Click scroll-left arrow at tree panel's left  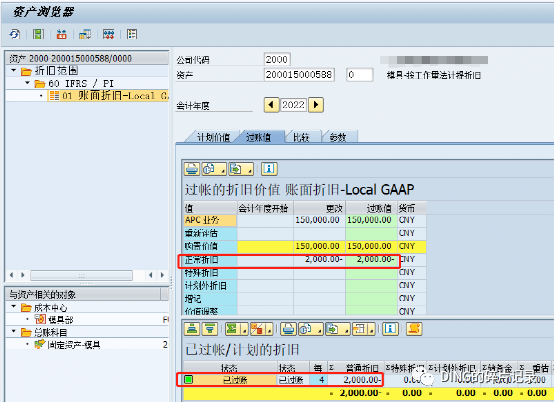tap(11, 275)
